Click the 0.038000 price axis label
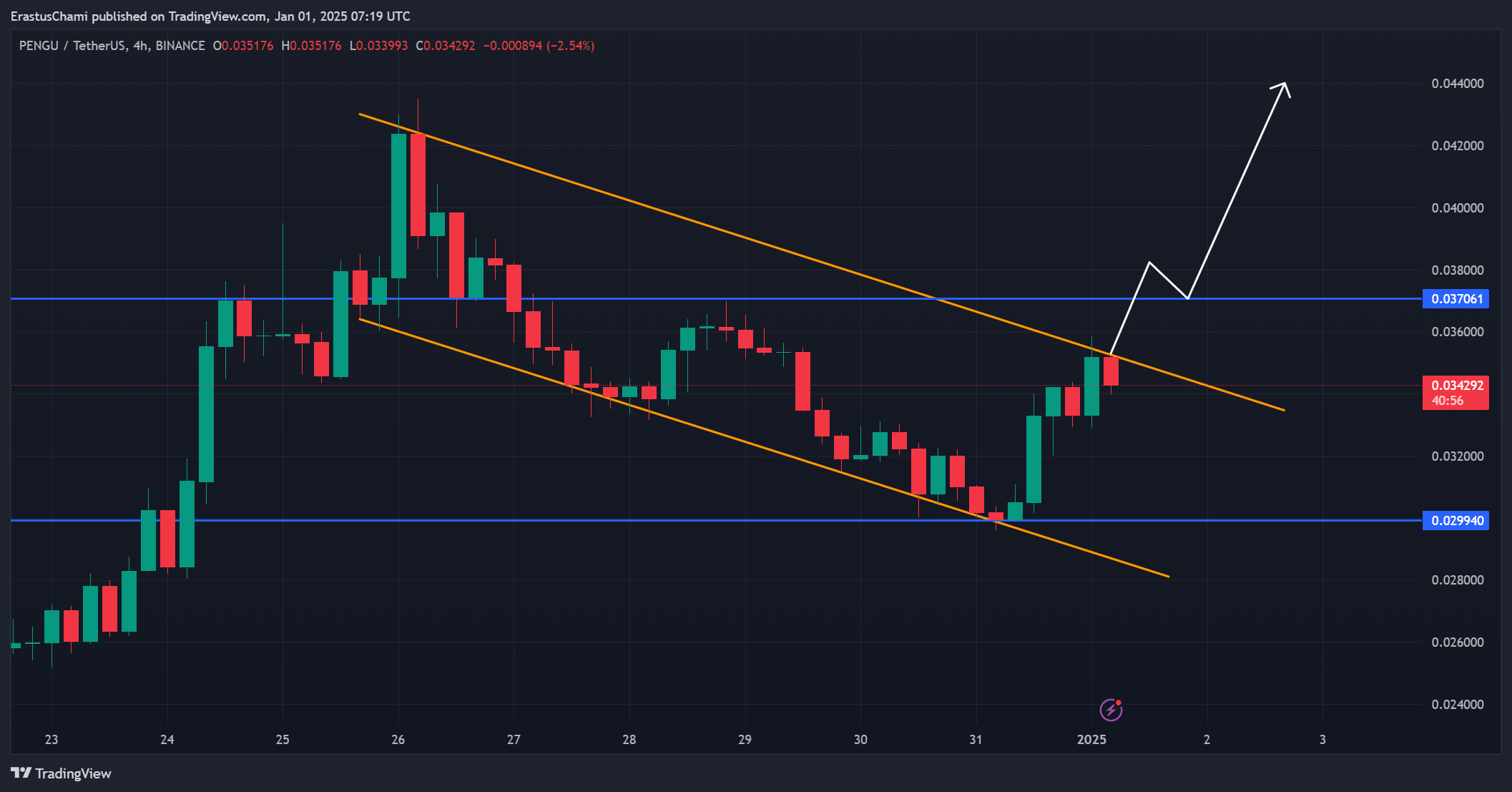Screen dimensions: 1512x792 tap(1458, 270)
